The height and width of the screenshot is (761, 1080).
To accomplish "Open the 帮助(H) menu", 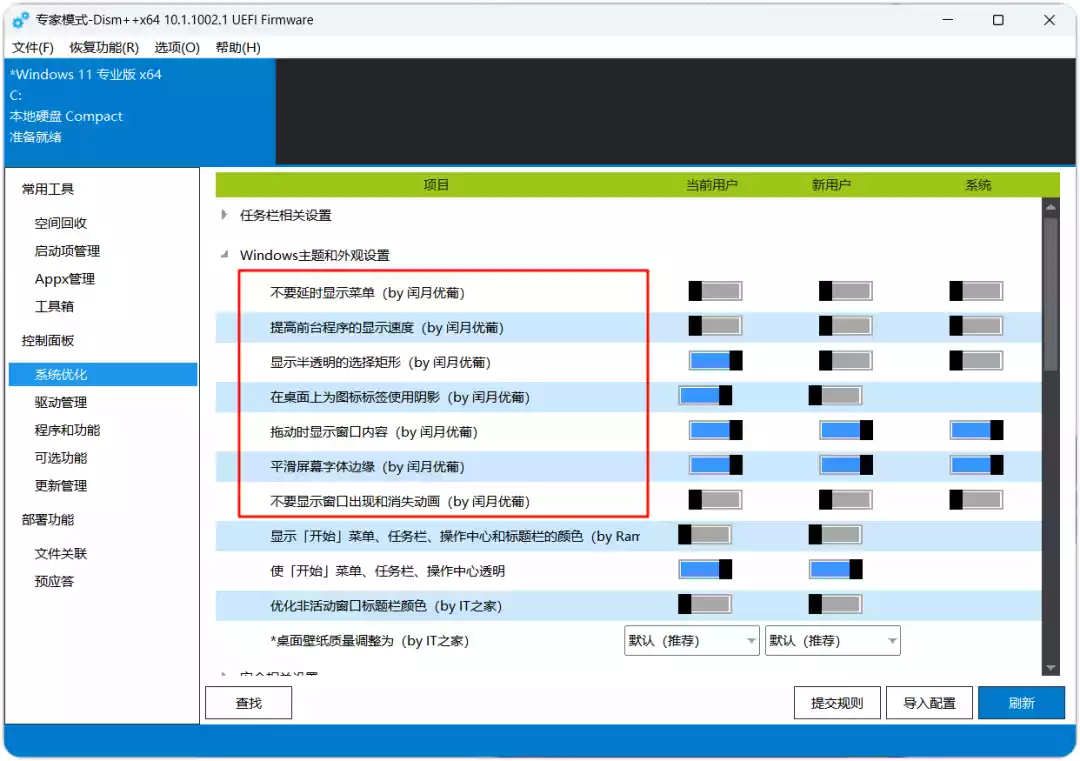I will point(238,48).
